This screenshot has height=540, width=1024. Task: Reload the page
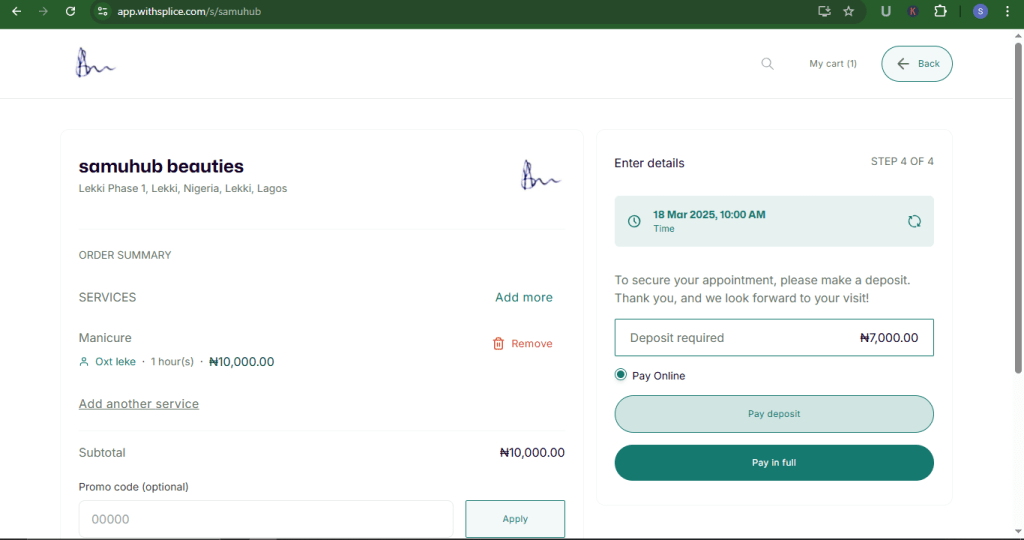tap(71, 11)
